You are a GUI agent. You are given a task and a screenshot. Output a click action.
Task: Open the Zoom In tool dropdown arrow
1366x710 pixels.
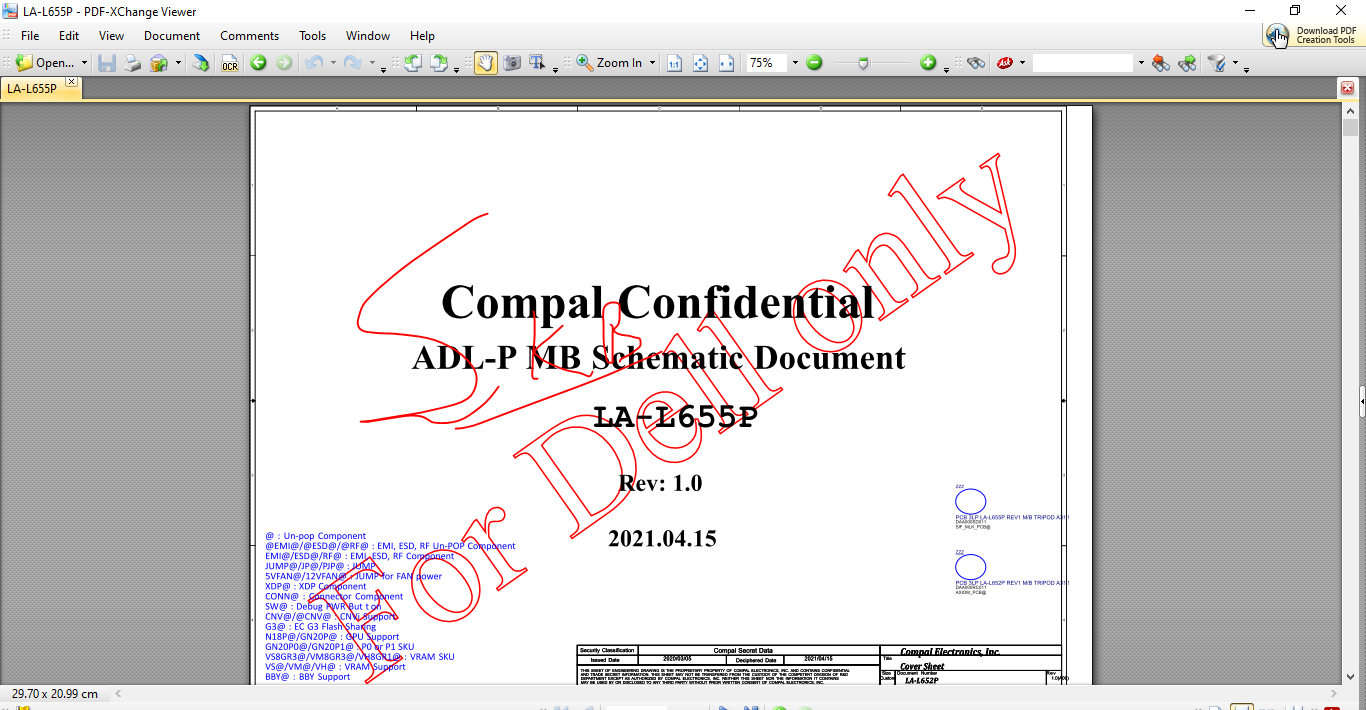point(652,63)
